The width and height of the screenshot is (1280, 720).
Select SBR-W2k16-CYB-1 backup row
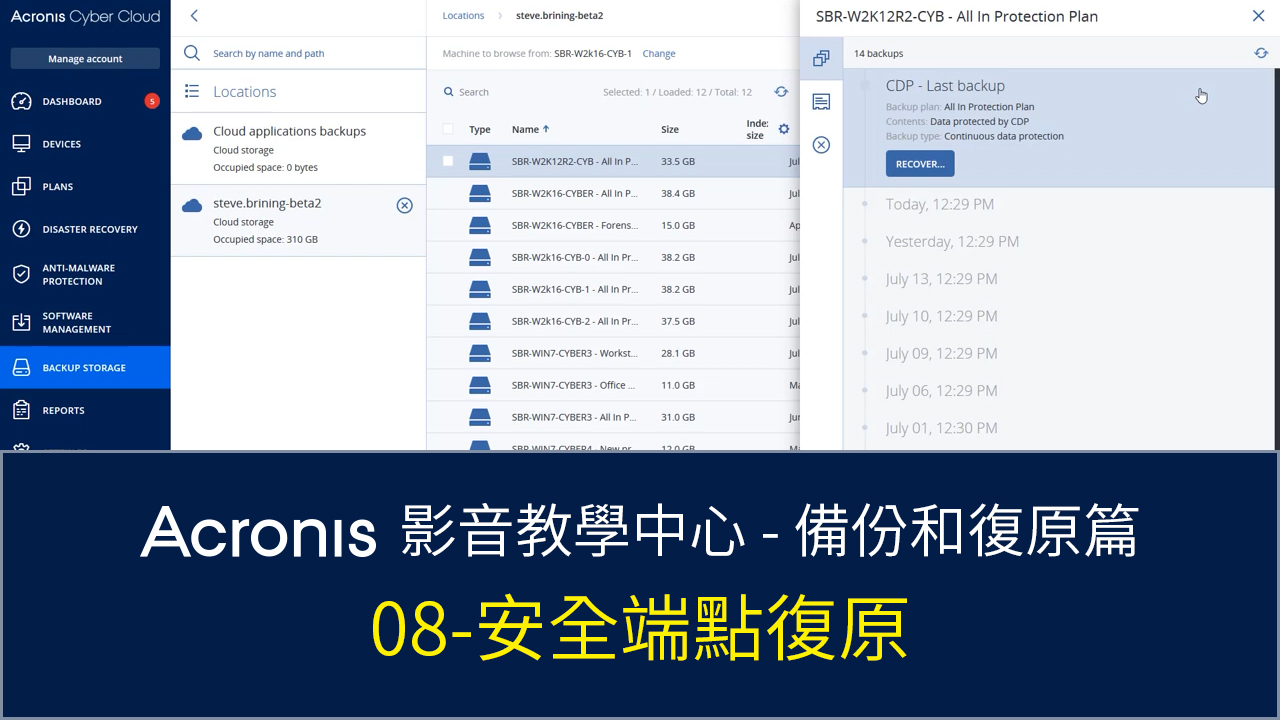pyautogui.click(x=613, y=289)
